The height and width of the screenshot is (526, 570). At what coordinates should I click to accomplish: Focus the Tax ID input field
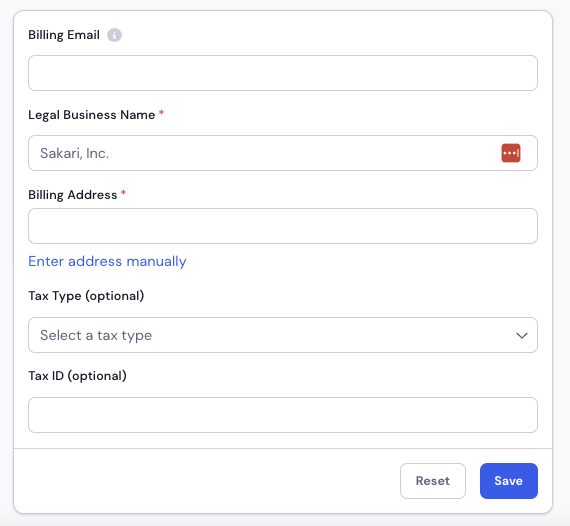pos(283,415)
